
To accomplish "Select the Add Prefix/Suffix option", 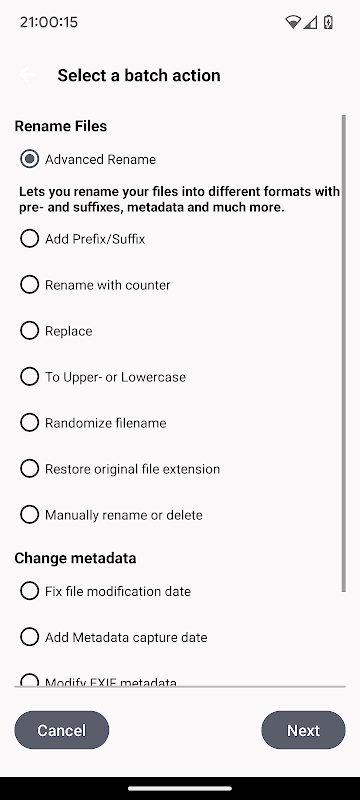I will [x=83, y=239].
